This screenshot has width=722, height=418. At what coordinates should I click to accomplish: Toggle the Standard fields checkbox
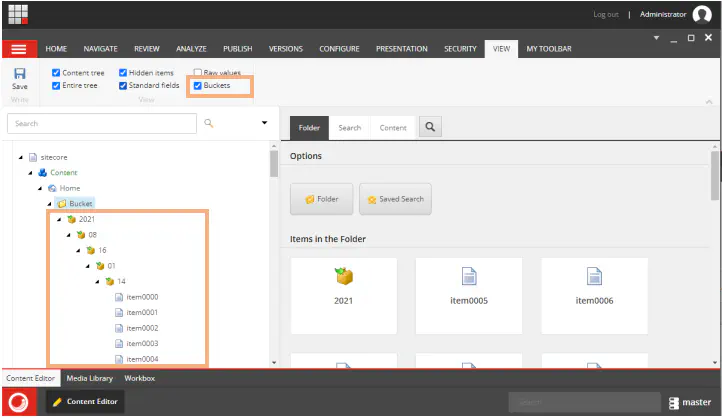pos(123,86)
